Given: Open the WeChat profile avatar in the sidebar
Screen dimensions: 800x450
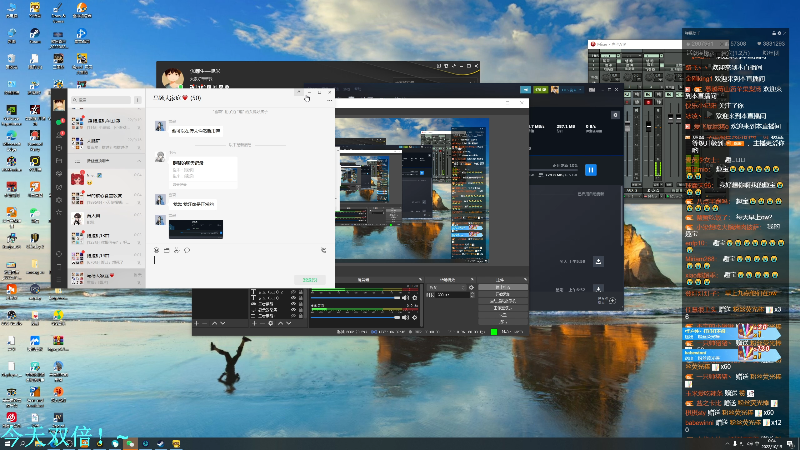Looking at the screenshot, I should 59,105.
